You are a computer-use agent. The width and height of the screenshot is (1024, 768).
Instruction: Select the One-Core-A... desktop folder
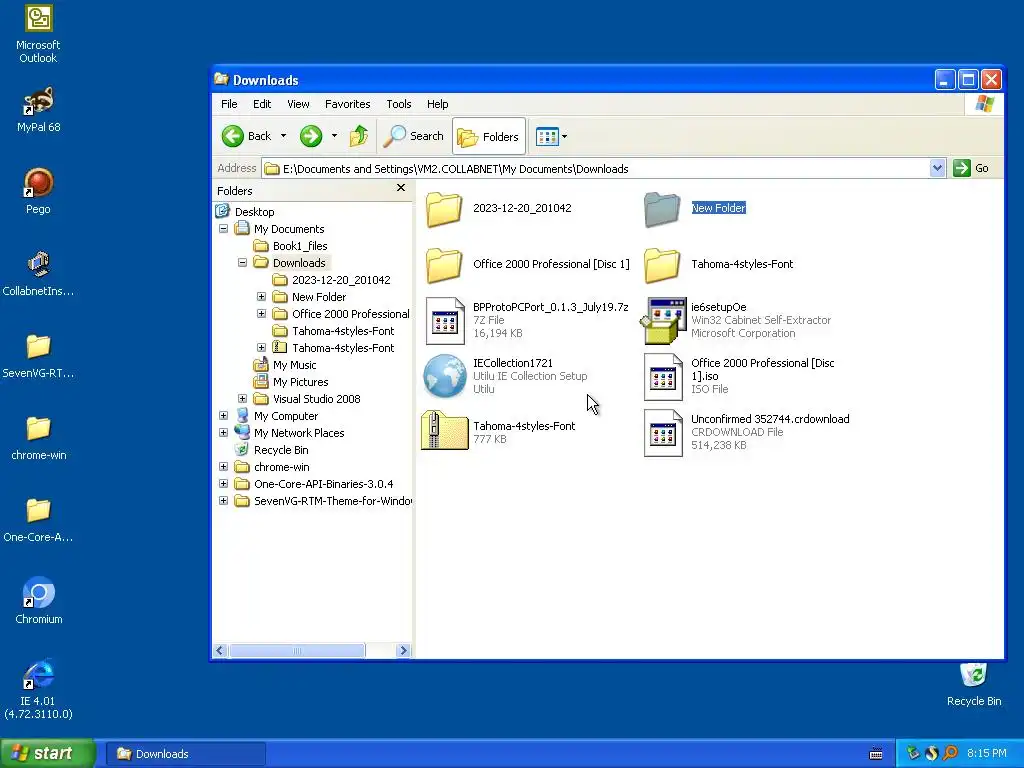(x=38, y=520)
